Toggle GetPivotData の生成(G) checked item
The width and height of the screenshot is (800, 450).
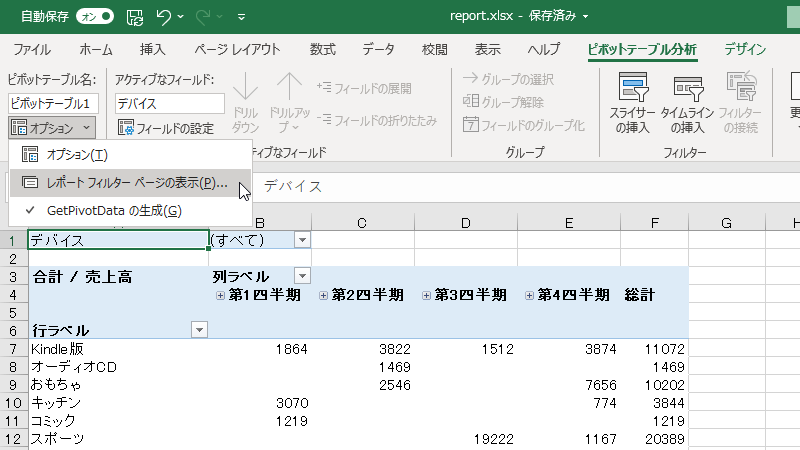[x=130, y=211]
